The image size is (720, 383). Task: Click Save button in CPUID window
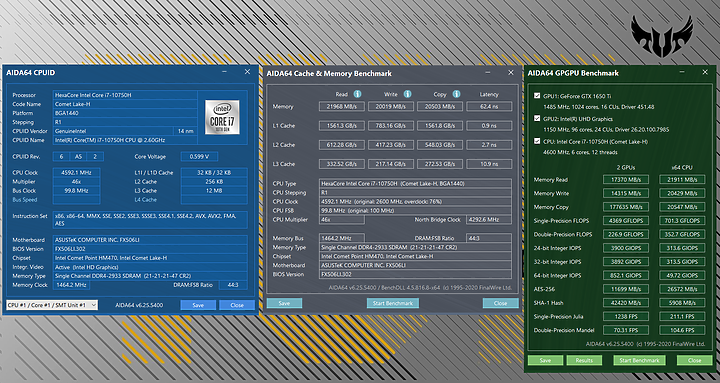[198, 305]
